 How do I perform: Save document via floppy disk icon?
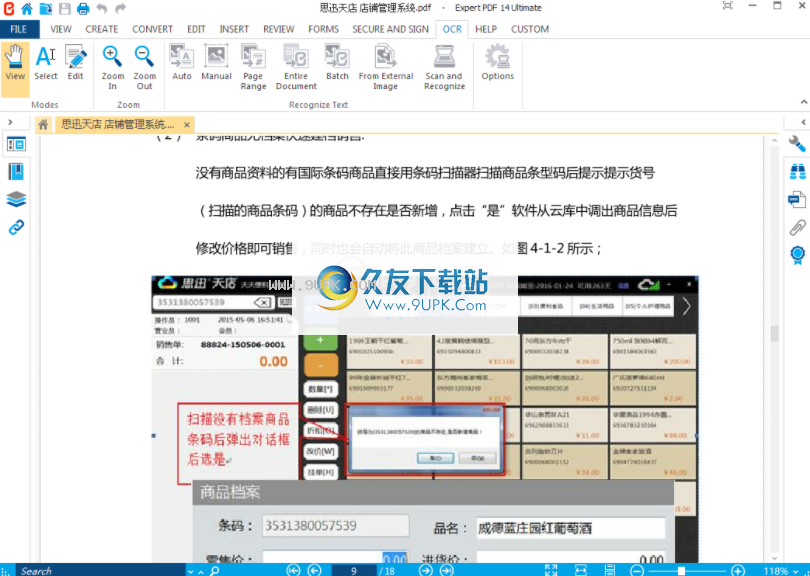click(65, 8)
